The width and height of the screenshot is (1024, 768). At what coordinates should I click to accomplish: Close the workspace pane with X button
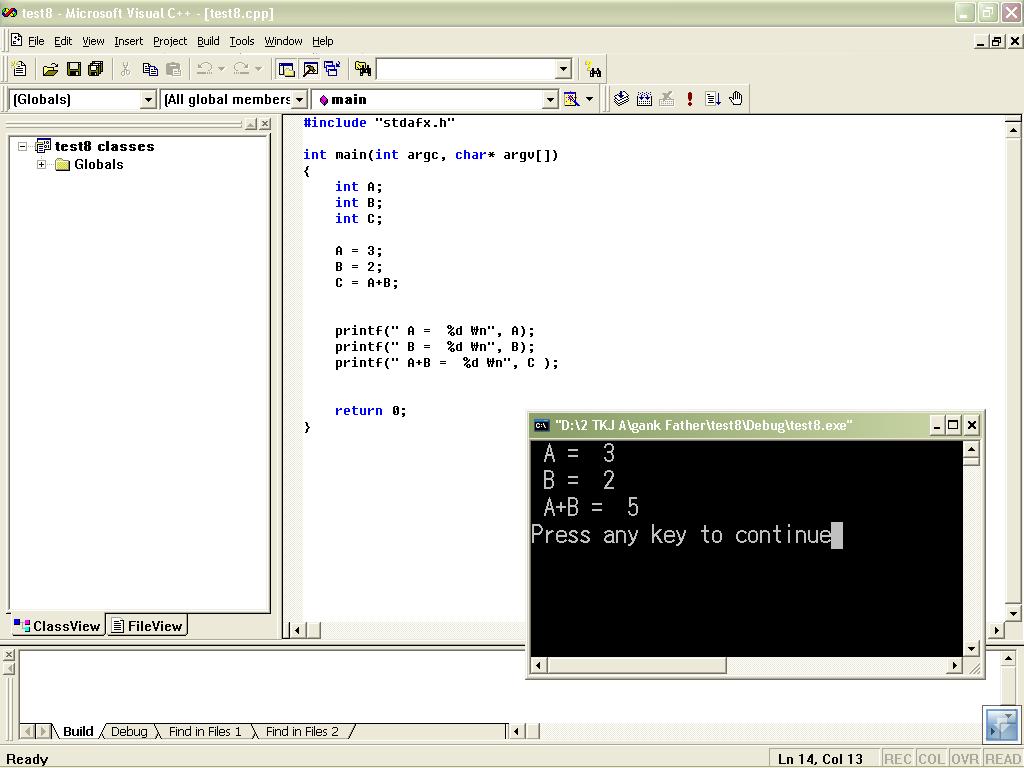point(264,124)
